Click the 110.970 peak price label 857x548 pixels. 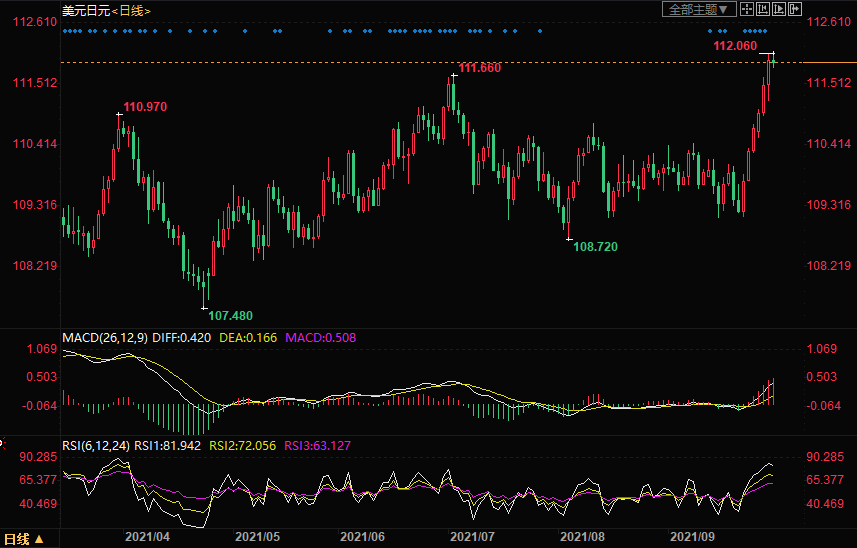pyautogui.click(x=145, y=106)
